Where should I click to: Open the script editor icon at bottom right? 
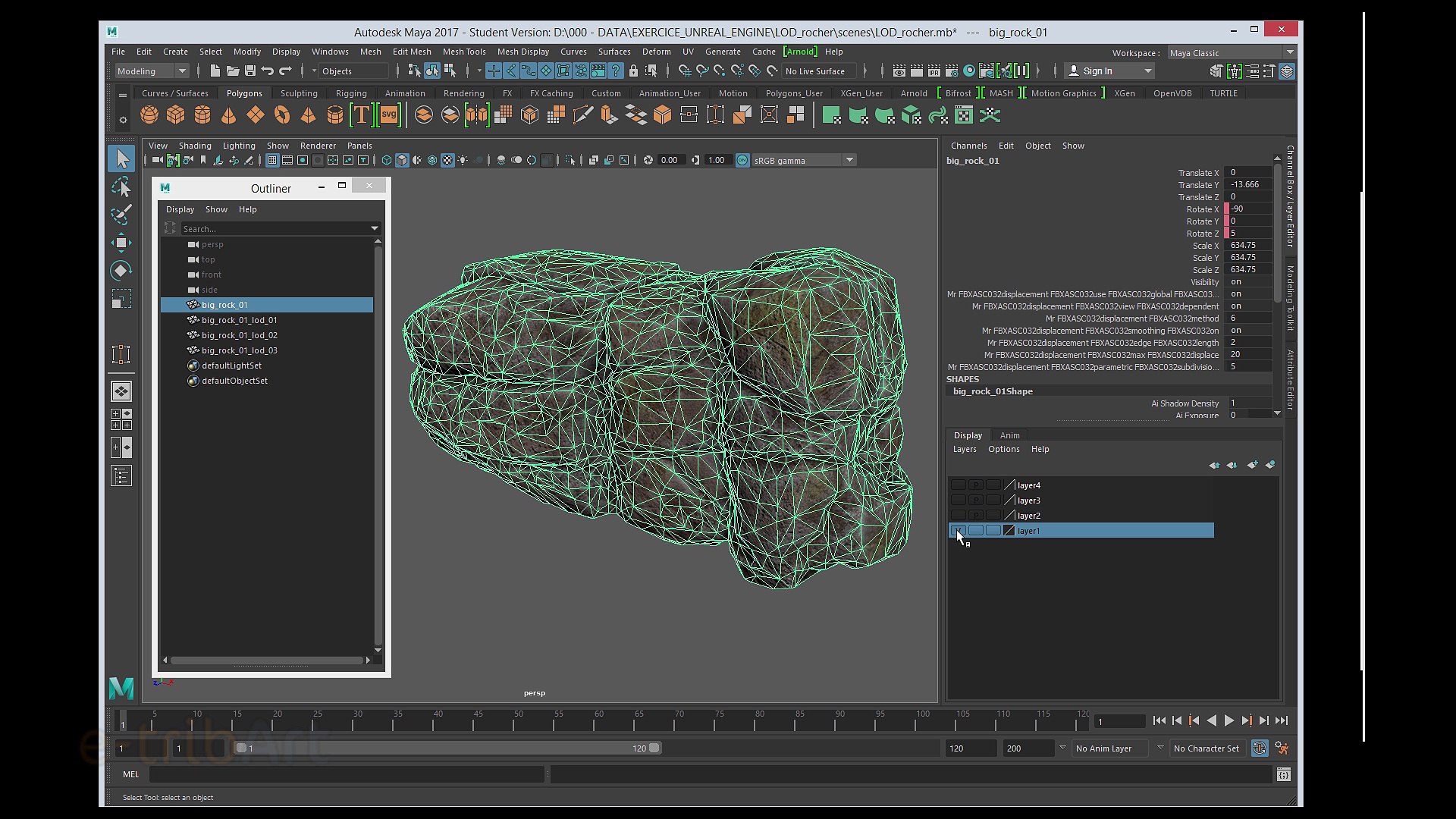(1283, 774)
